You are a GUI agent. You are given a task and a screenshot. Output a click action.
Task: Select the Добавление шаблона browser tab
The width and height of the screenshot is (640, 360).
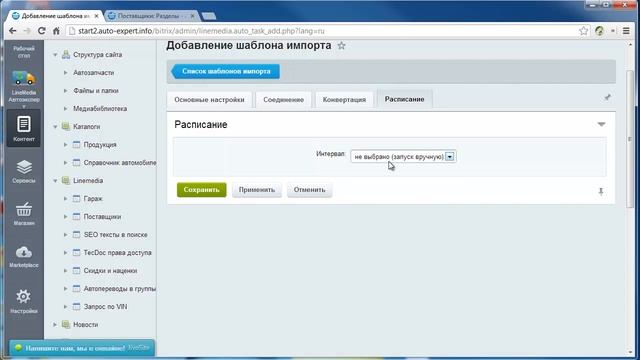(x=55, y=16)
